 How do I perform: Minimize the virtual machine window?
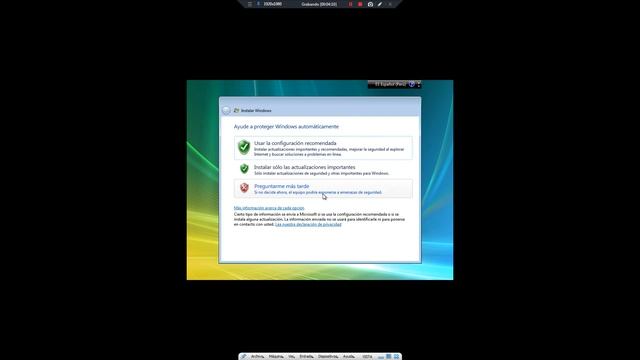point(381,357)
